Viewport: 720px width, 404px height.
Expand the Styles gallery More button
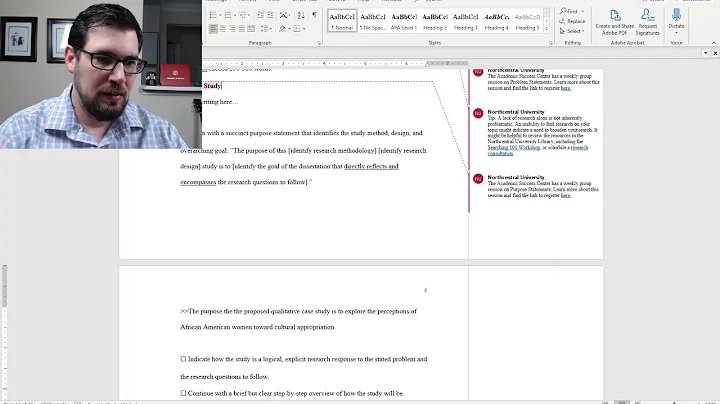(x=546, y=29)
